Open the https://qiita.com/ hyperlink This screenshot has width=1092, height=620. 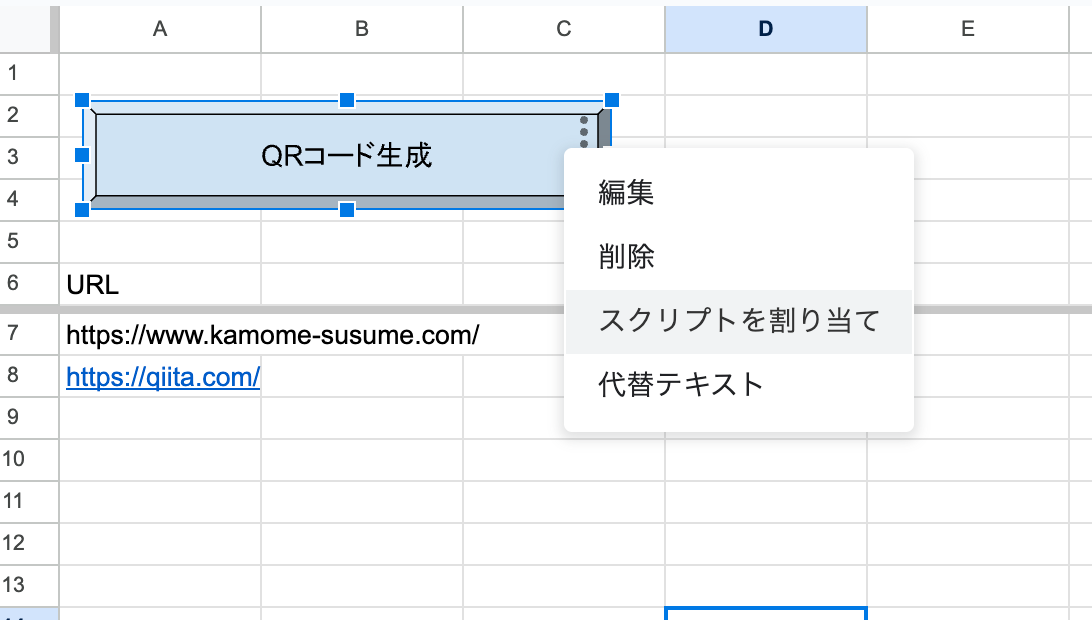(163, 377)
